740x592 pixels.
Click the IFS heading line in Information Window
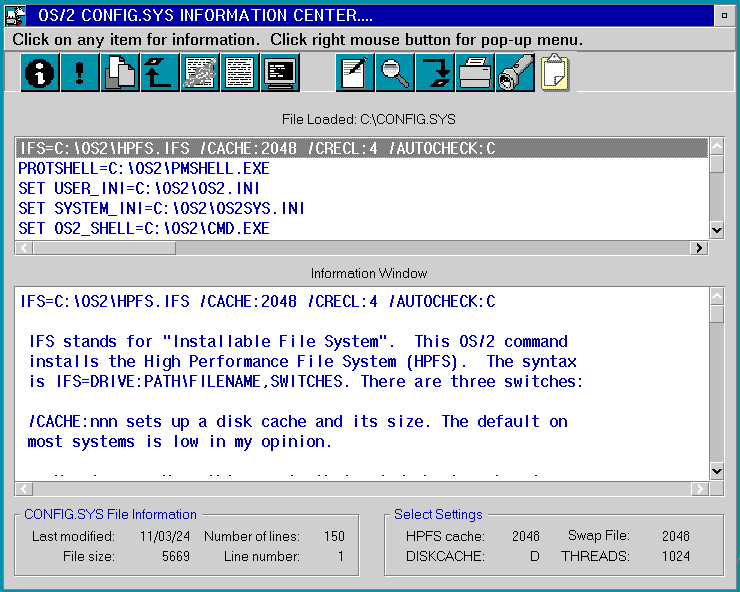point(258,301)
